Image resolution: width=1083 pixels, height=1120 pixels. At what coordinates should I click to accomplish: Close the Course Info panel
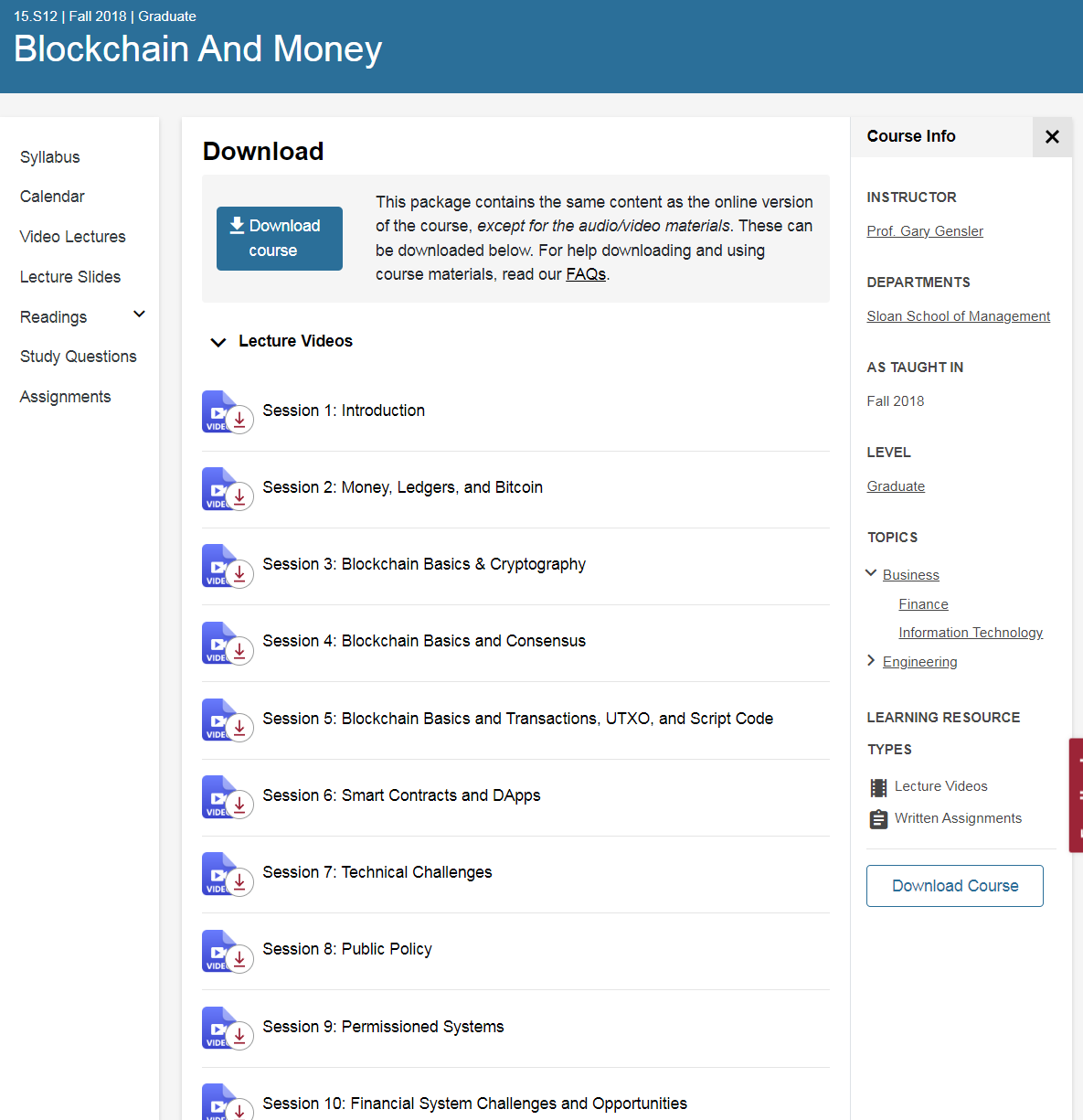tap(1052, 137)
